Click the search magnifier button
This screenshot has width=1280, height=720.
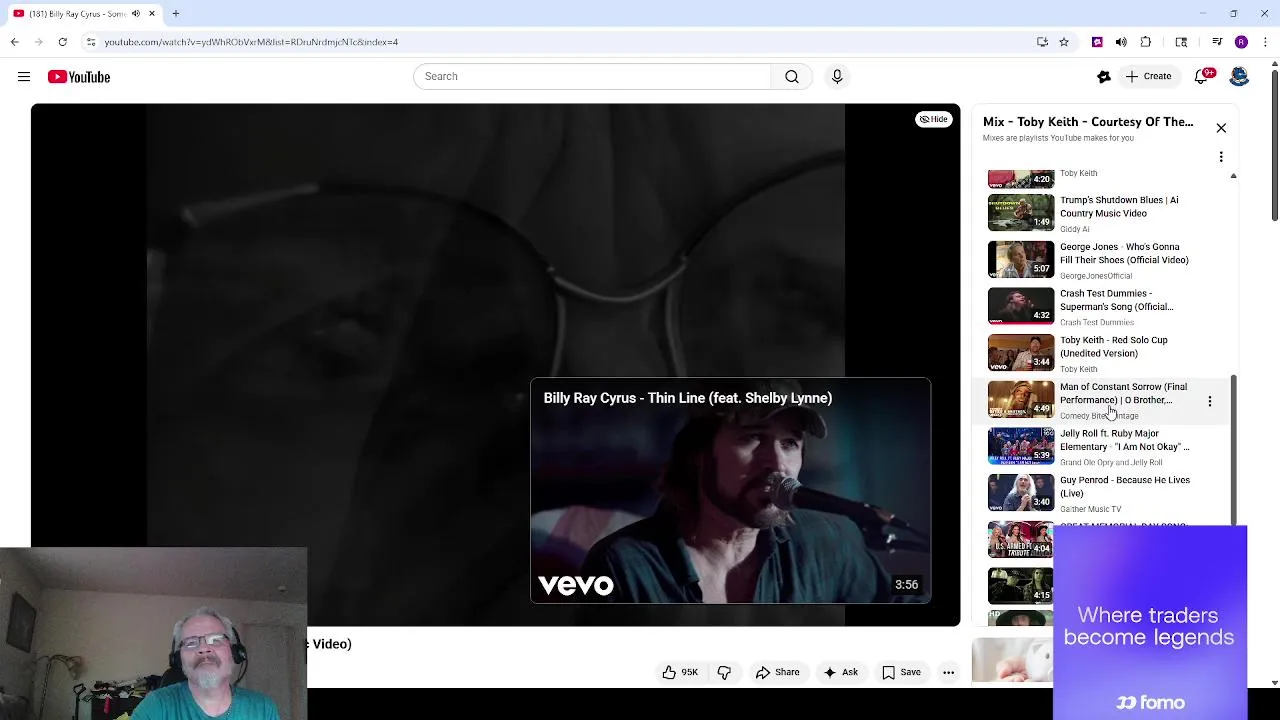click(791, 77)
